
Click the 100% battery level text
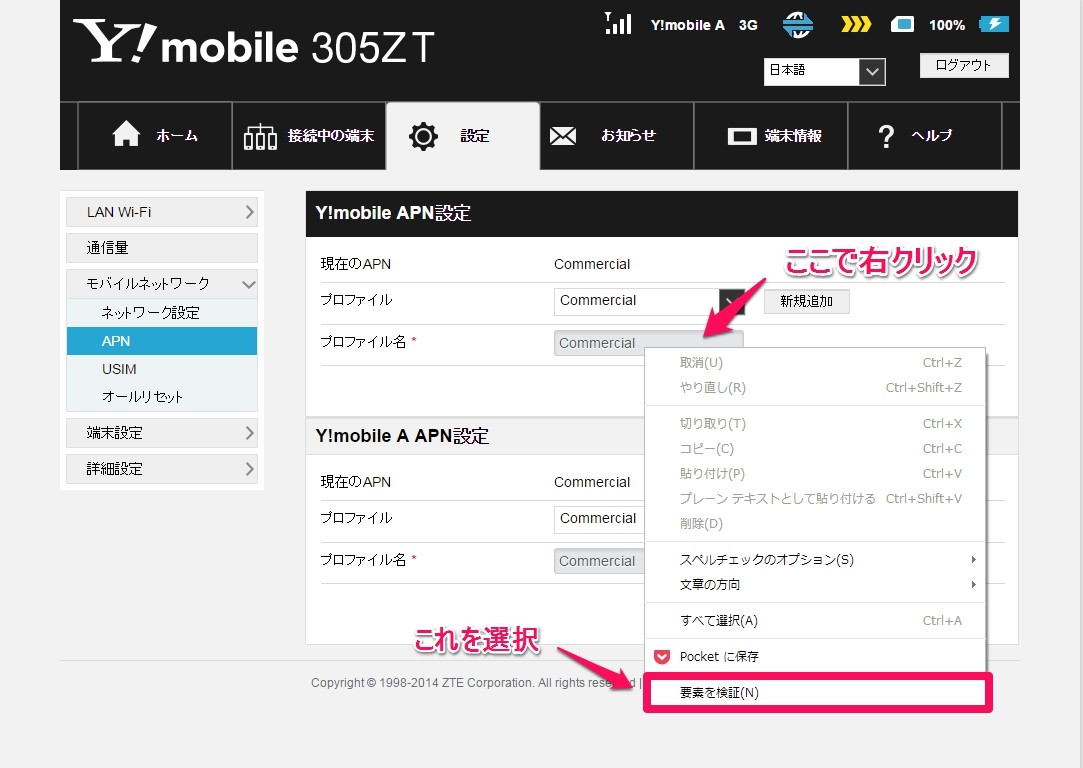coord(947,26)
